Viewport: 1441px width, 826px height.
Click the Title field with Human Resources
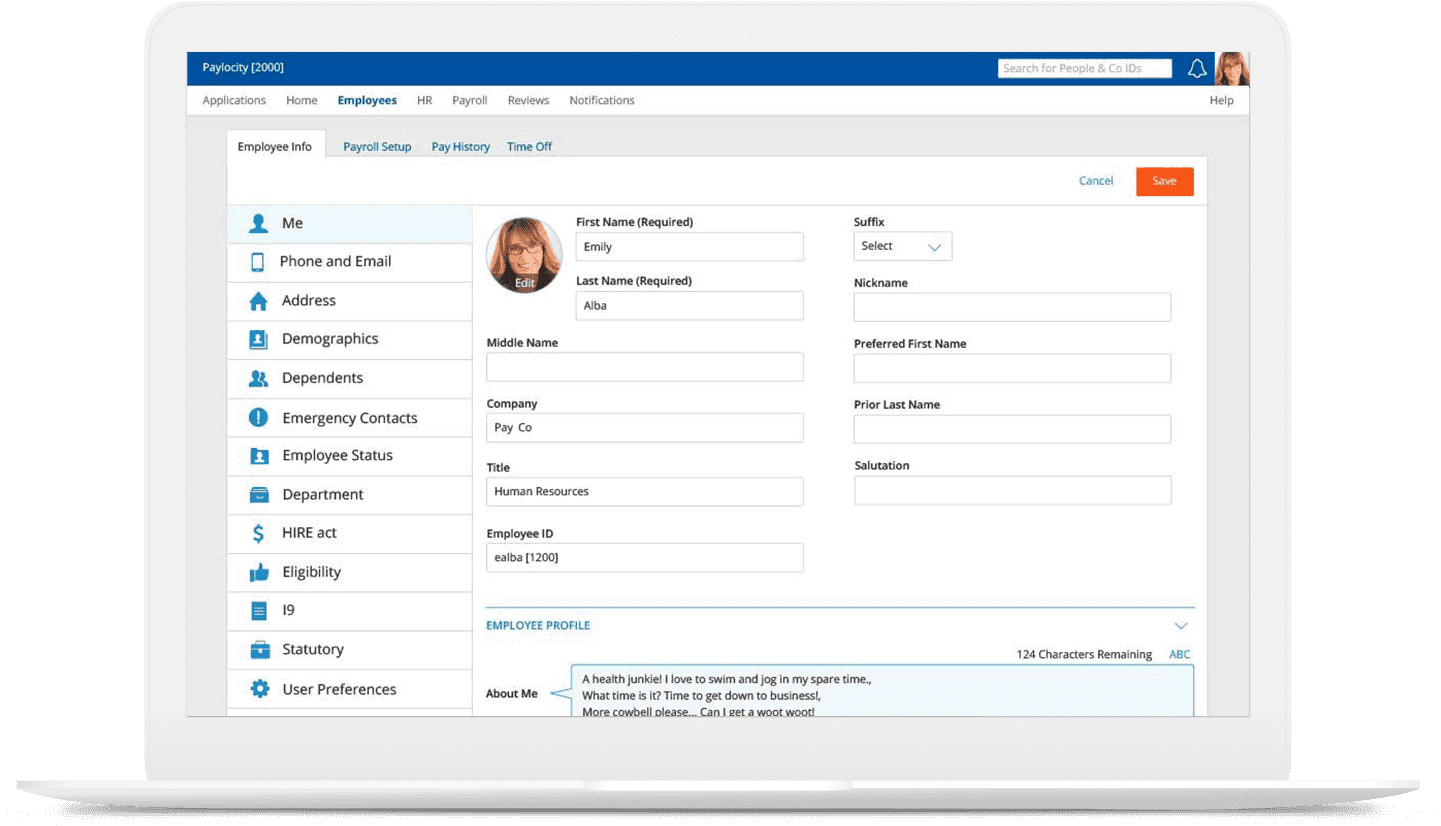pos(644,492)
